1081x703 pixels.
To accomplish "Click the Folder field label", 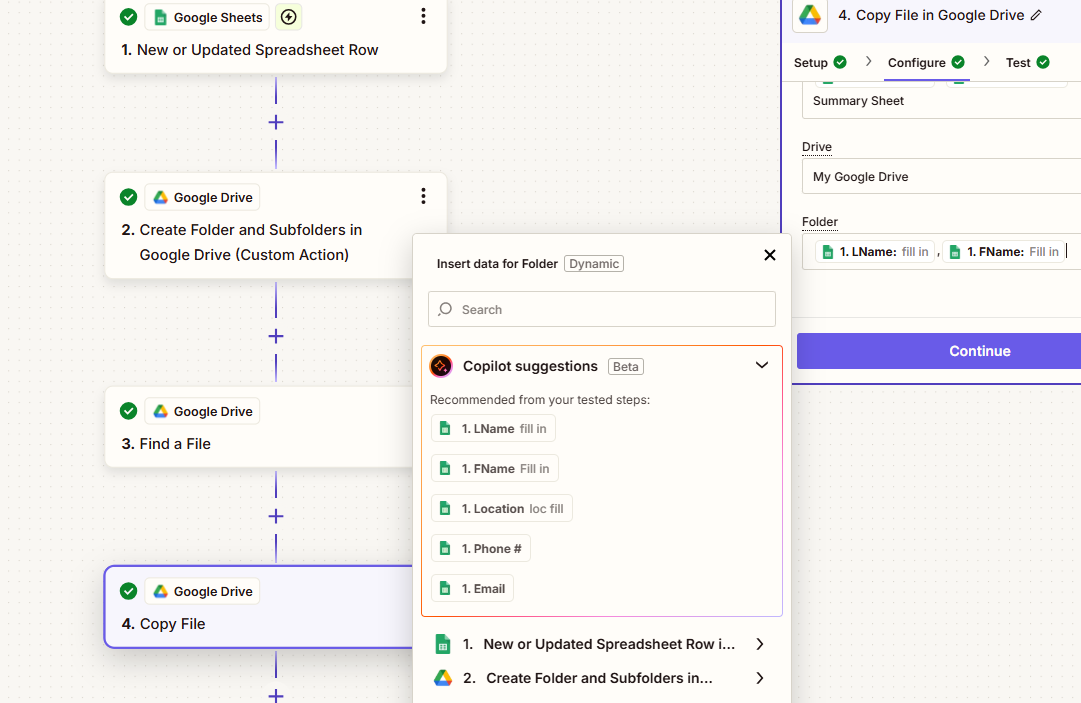I will click(820, 222).
